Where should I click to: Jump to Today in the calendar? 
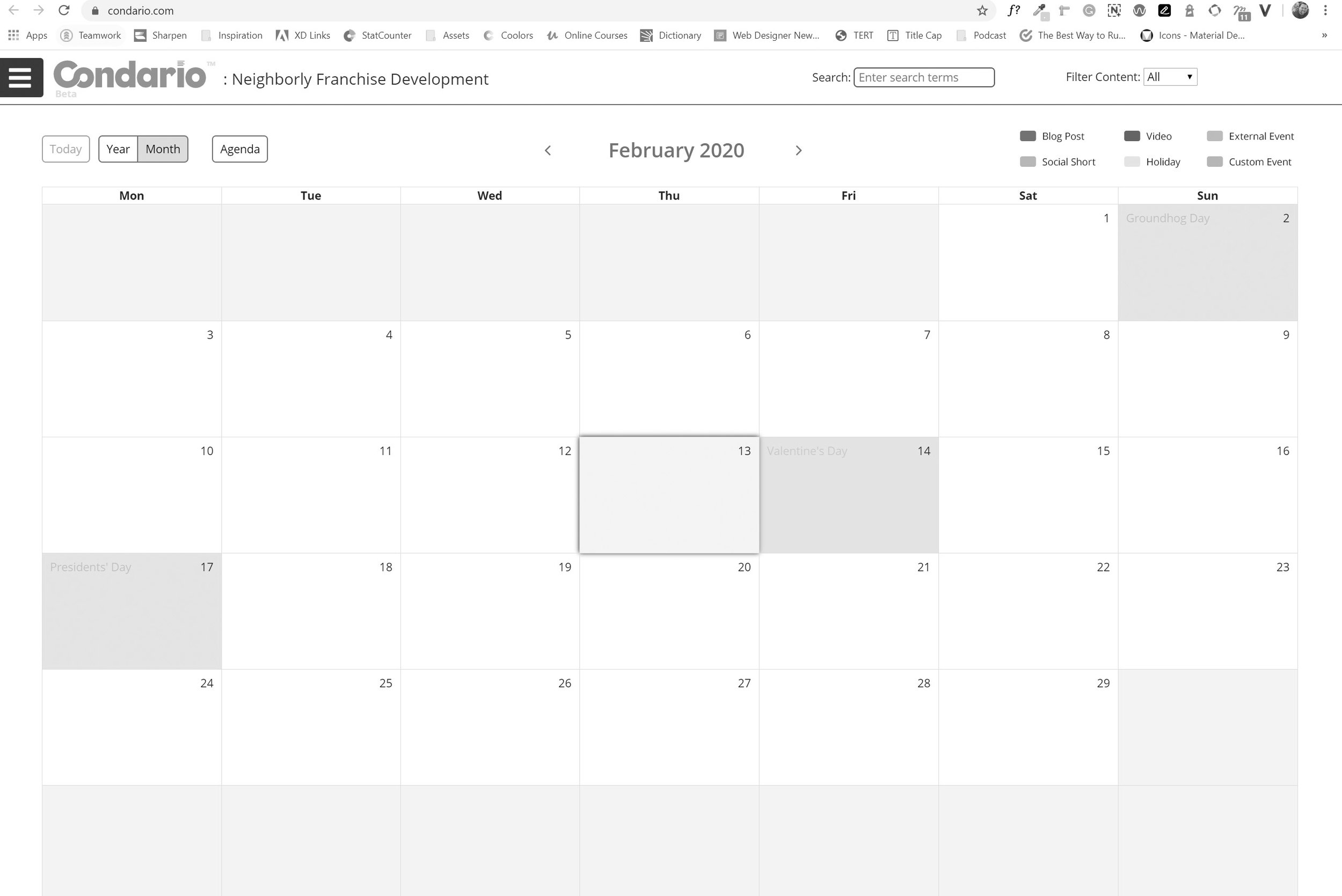coord(65,149)
